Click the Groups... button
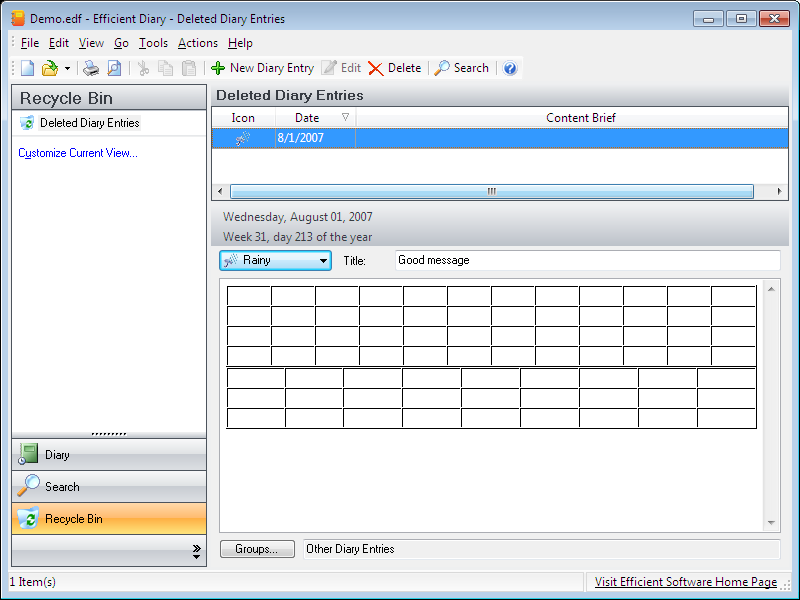The image size is (800, 600). click(257, 549)
